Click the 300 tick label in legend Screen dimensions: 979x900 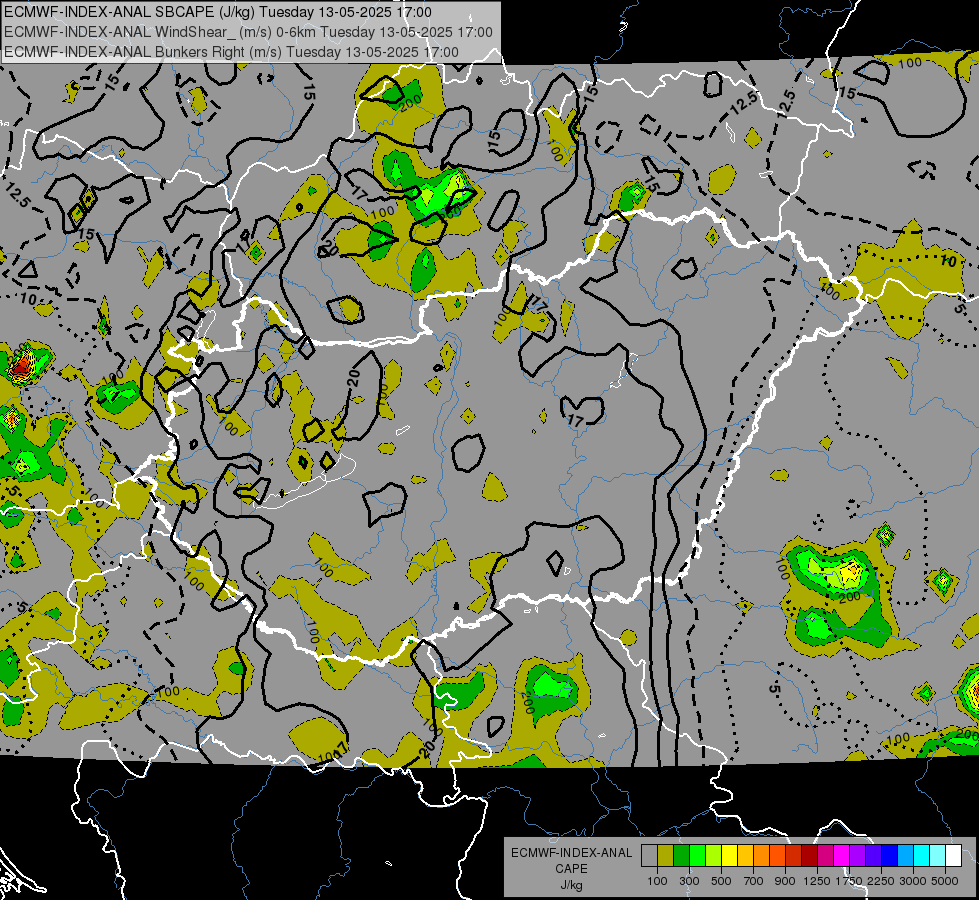689,881
